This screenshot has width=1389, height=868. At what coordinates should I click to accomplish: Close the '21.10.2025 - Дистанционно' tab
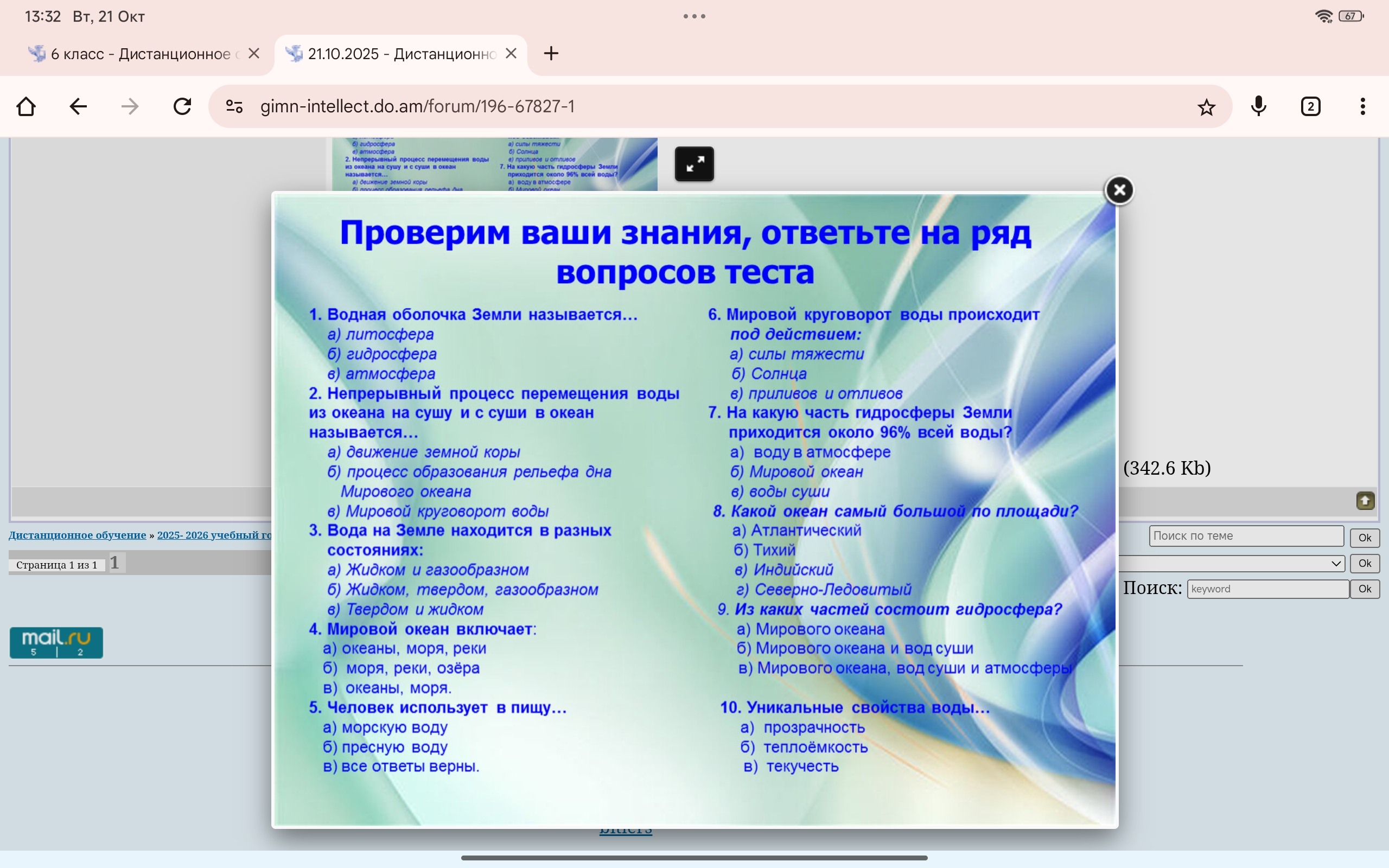[x=511, y=53]
